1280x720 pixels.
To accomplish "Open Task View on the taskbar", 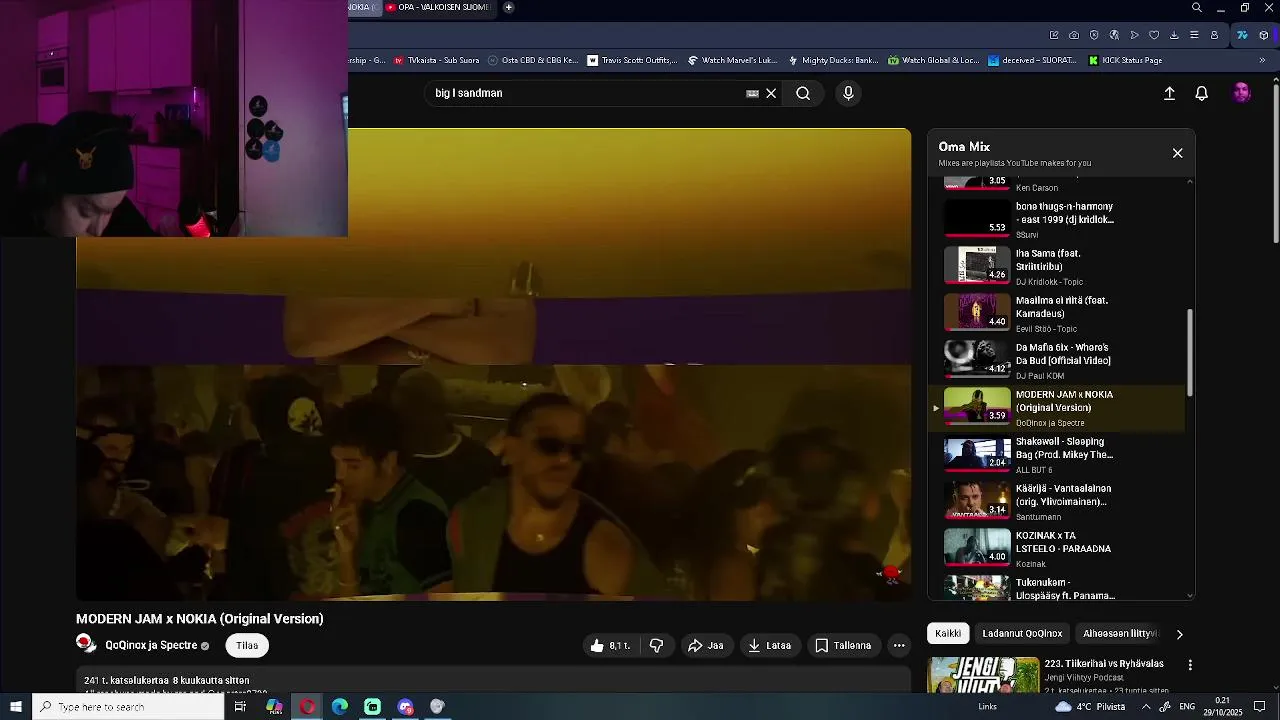I will tap(240, 706).
